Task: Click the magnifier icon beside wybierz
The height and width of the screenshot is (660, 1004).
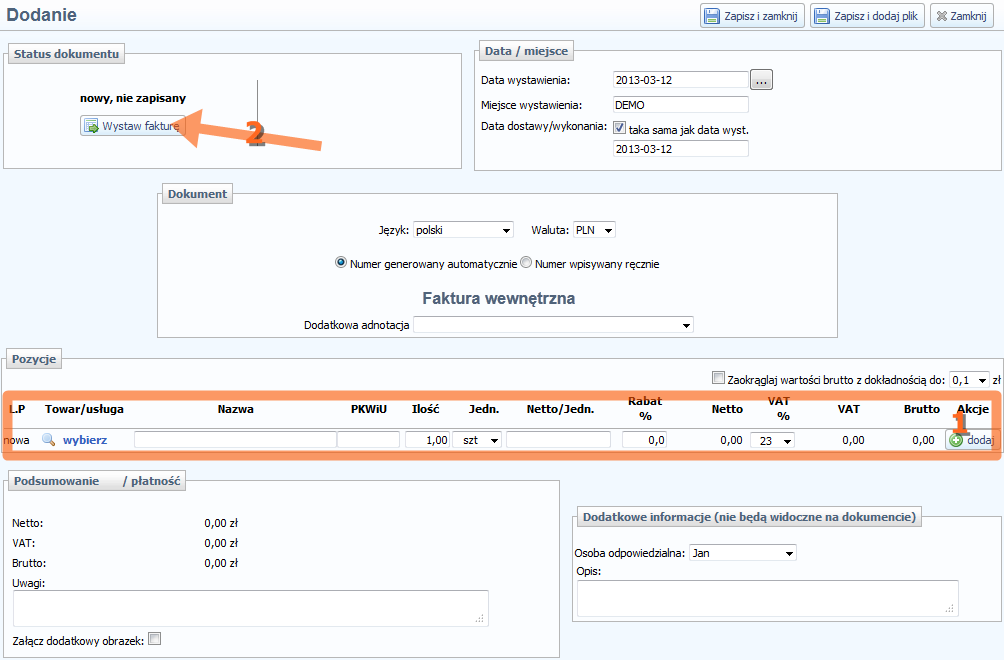Action: (47, 440)
